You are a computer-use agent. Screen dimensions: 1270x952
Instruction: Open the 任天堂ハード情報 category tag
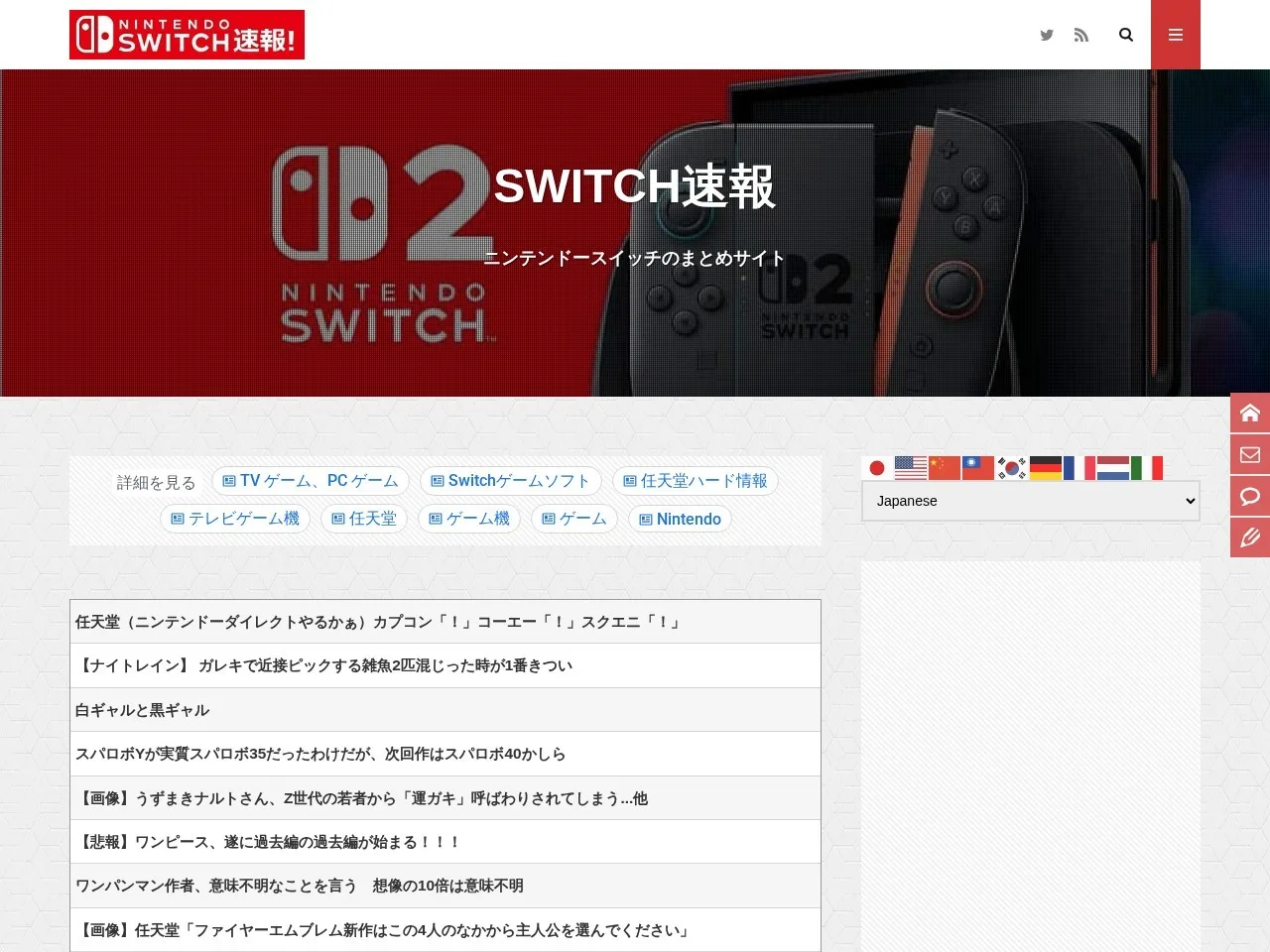(x=696, y=481)
